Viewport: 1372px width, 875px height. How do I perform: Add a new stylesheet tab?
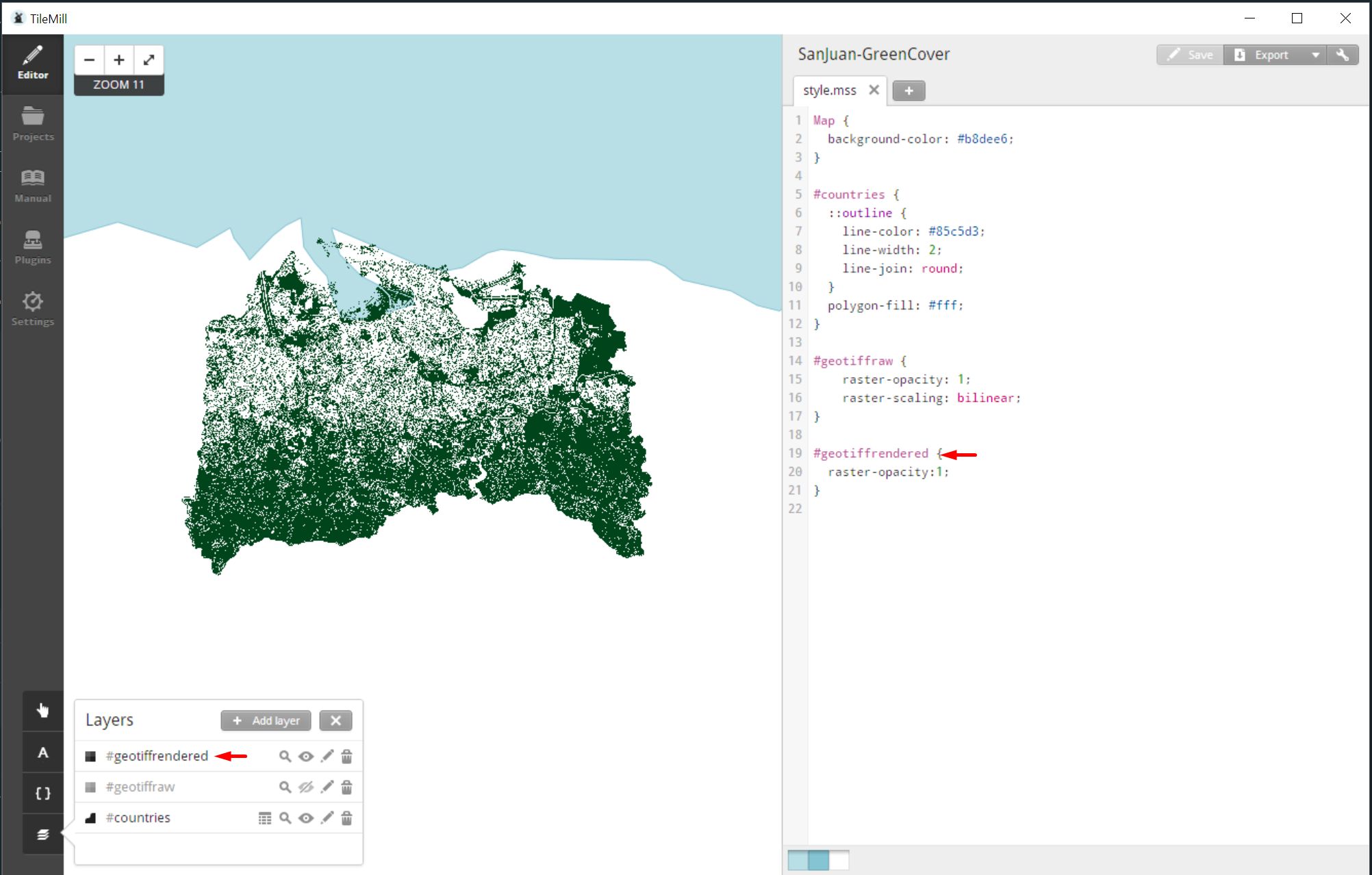click(909, 90)
